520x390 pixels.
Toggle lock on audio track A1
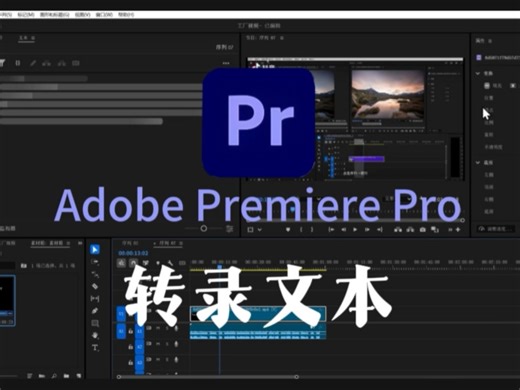[x=131, y=331]
